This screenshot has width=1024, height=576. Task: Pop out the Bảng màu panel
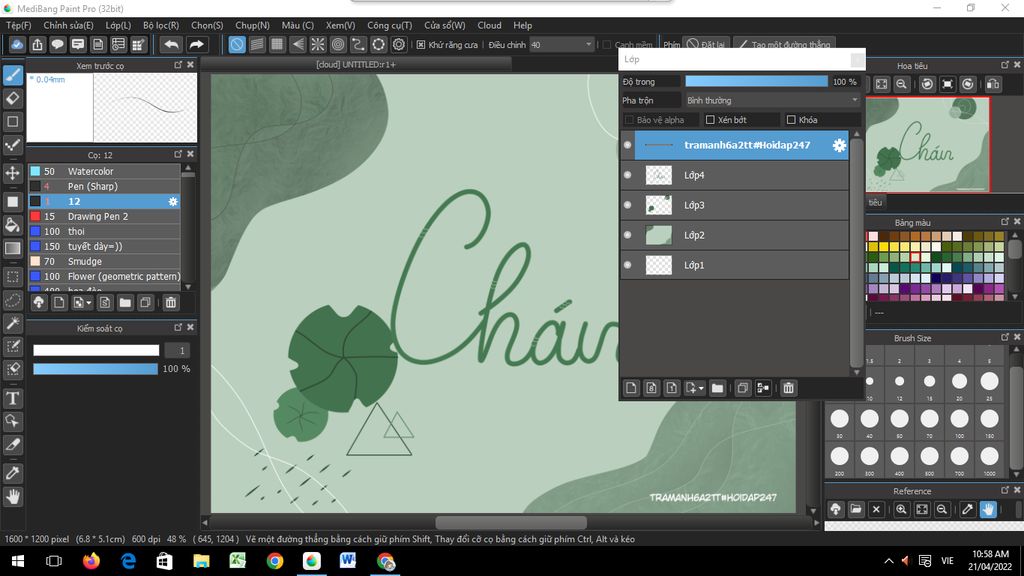coord(1005,222)
